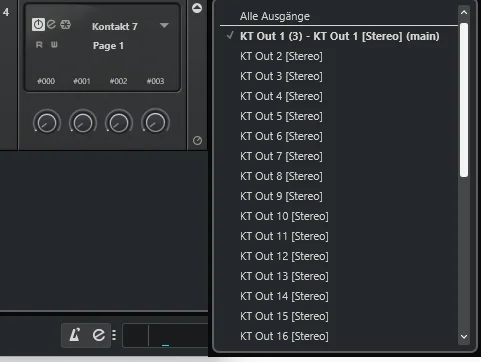Screen dimensions: 481x362
Task: Enable KT Out 14 [Stereo] output
Action: (x=339, y=296)
